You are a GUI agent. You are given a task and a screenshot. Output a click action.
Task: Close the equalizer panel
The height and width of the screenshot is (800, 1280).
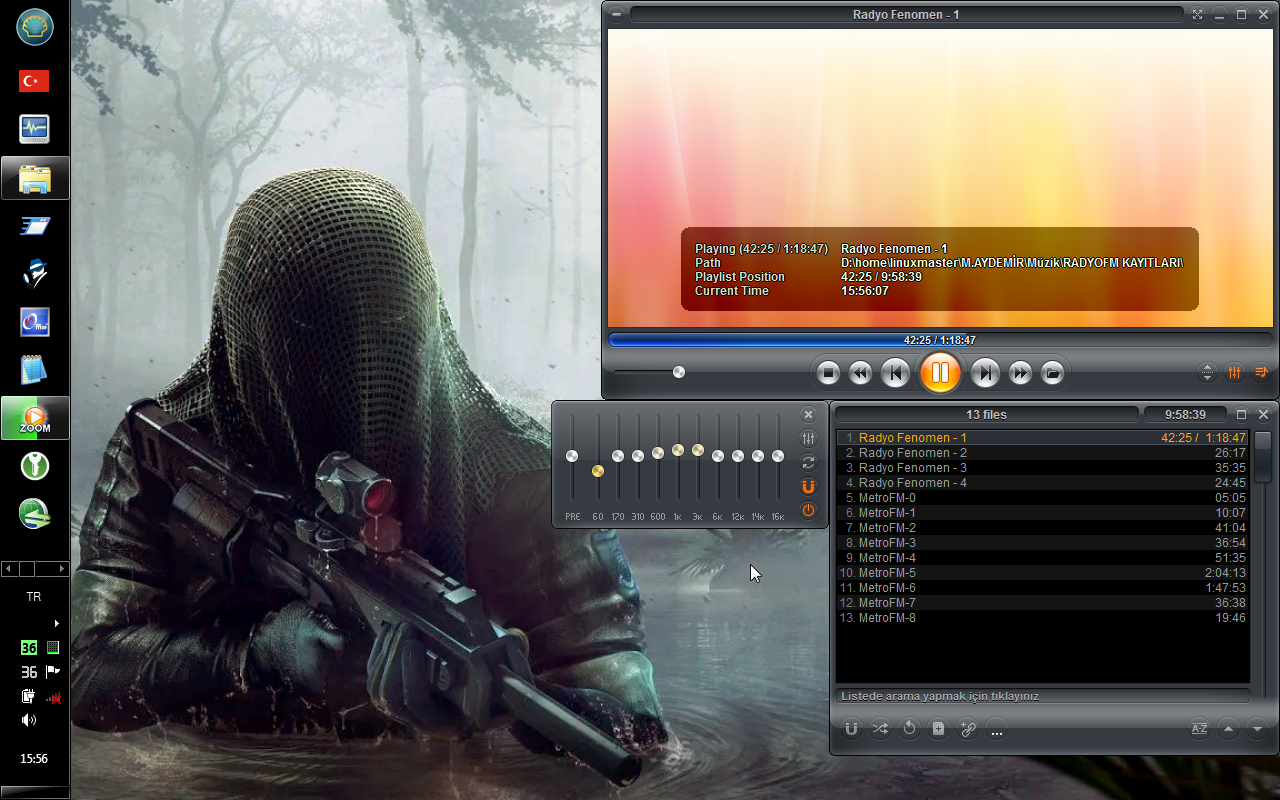tap(809, 414)
